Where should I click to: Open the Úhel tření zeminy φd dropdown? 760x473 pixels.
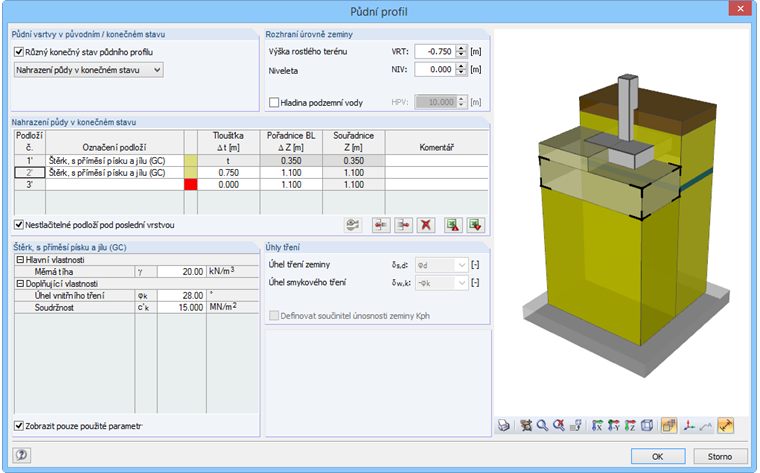442,265
